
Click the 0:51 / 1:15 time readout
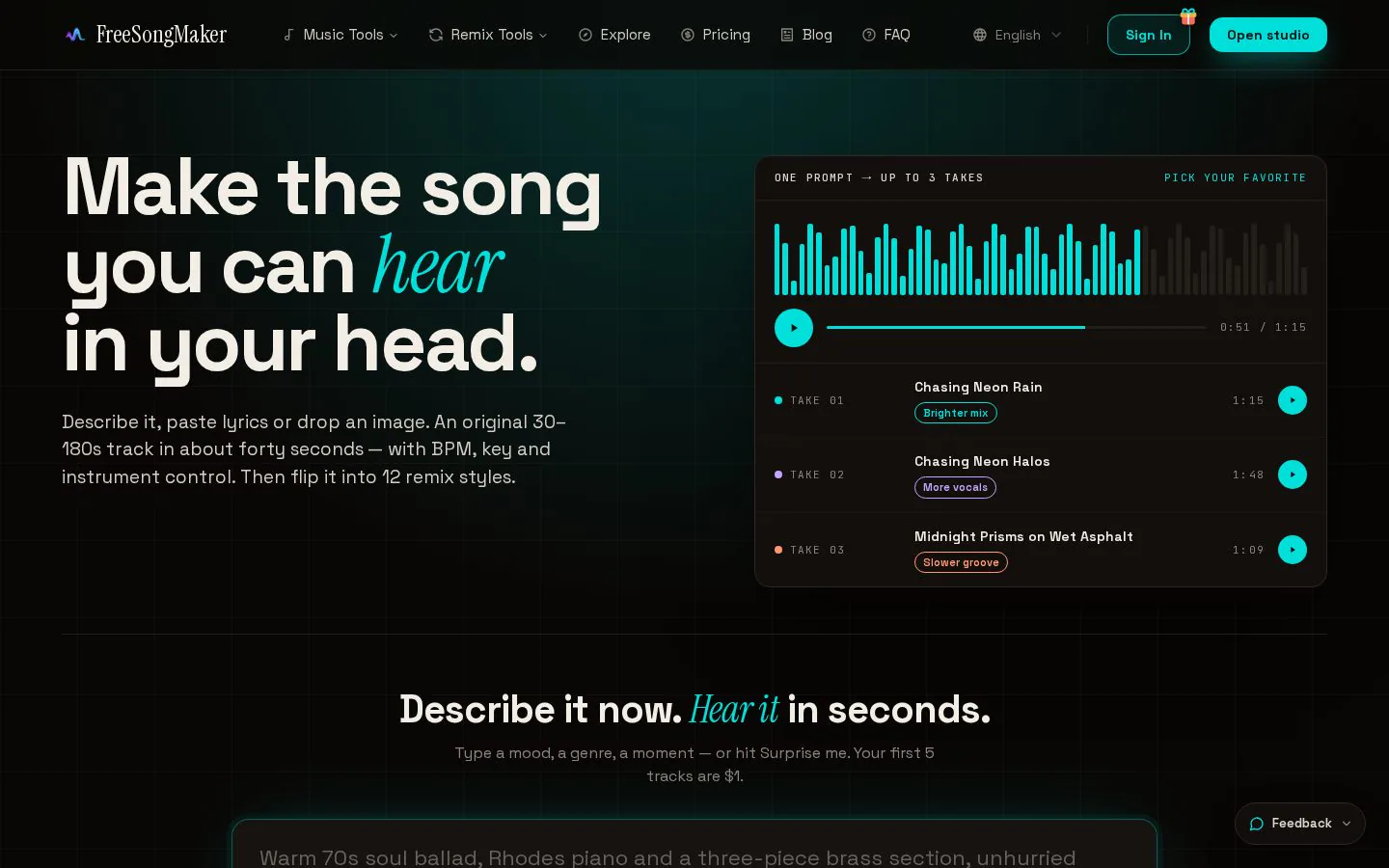1263,328
